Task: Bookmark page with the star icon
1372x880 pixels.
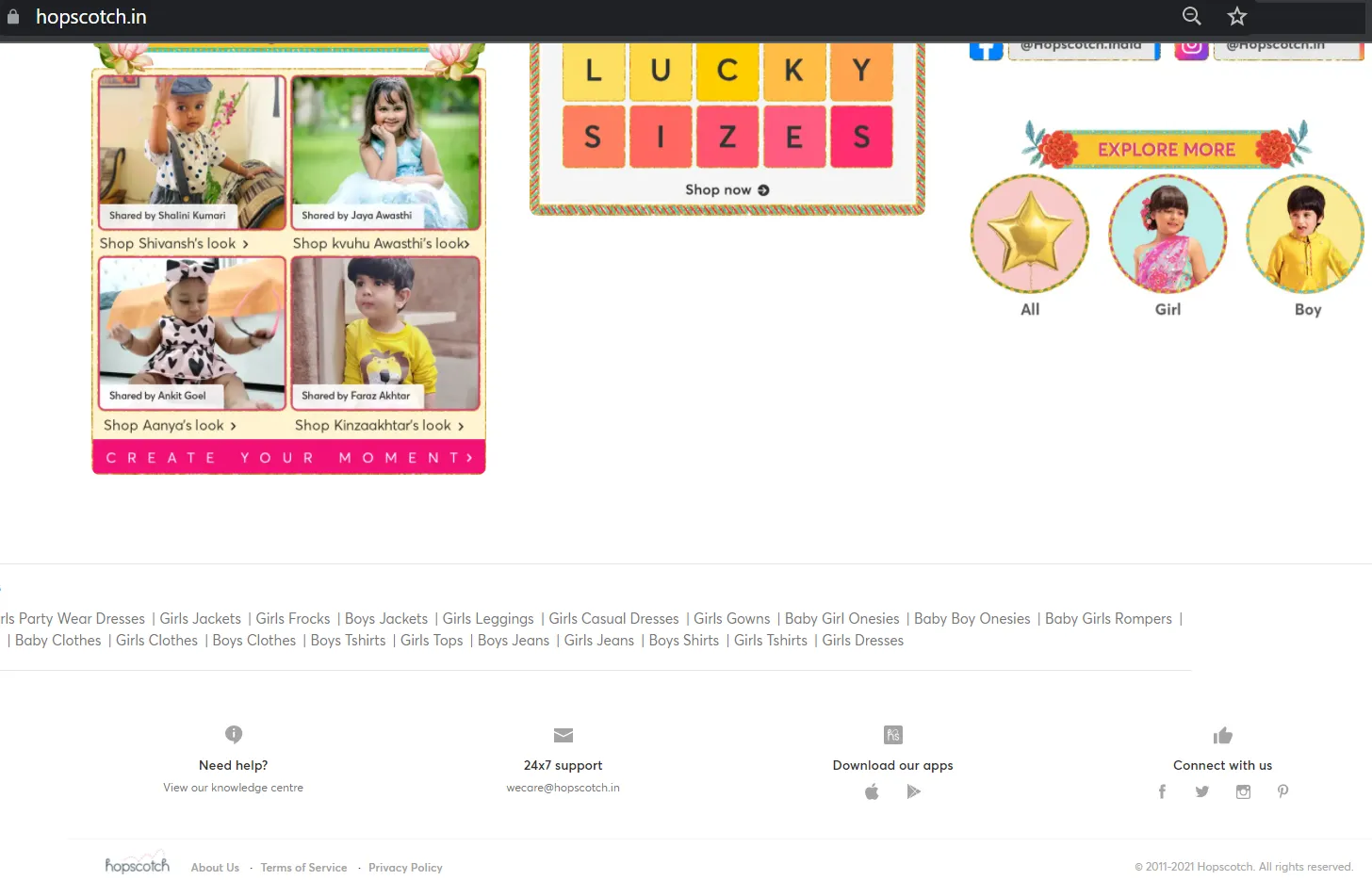Action: 1237,16
